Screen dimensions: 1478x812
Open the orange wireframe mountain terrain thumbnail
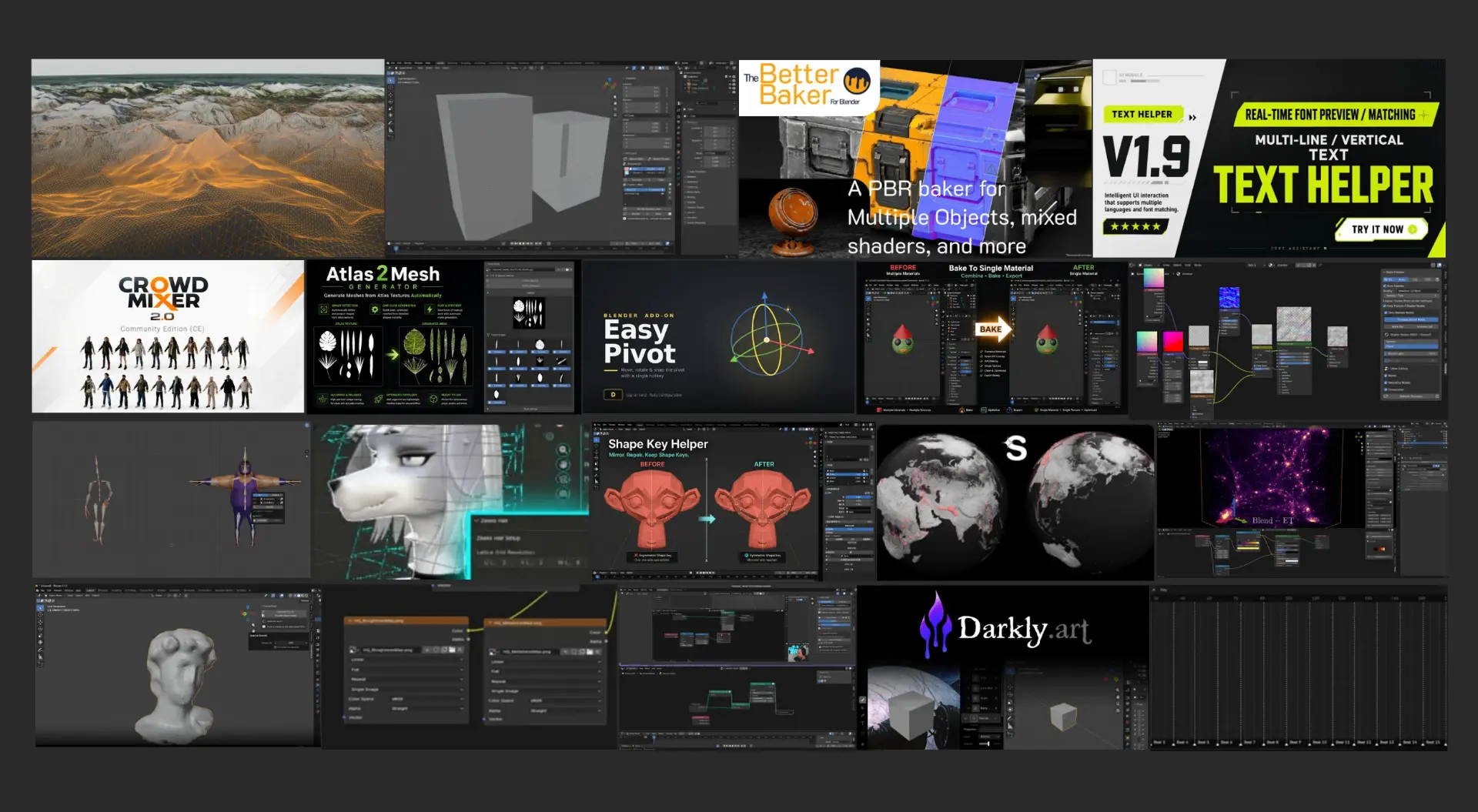(208, 158)
